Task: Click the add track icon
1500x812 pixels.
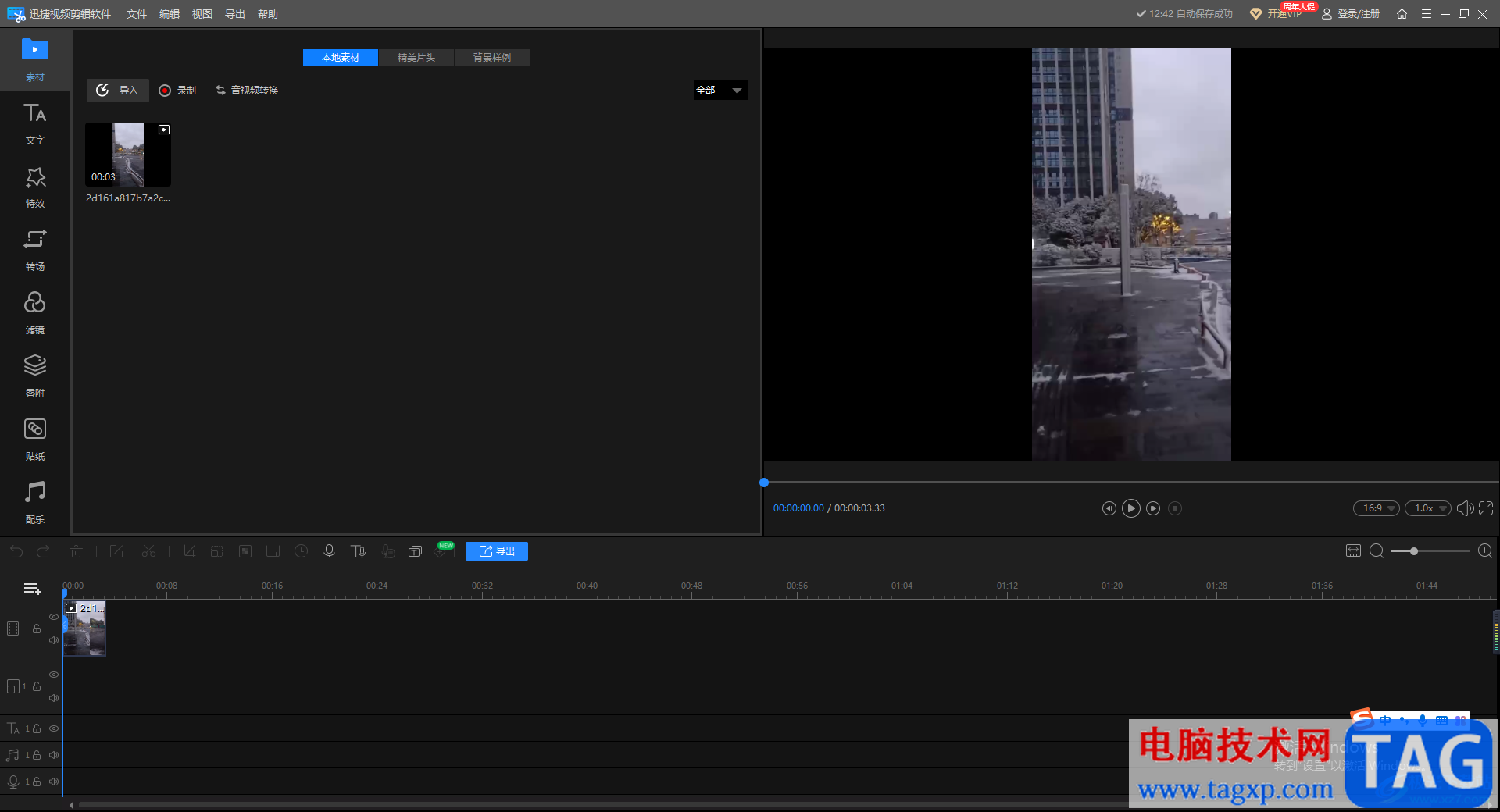Action: click(x=32, y=589)
